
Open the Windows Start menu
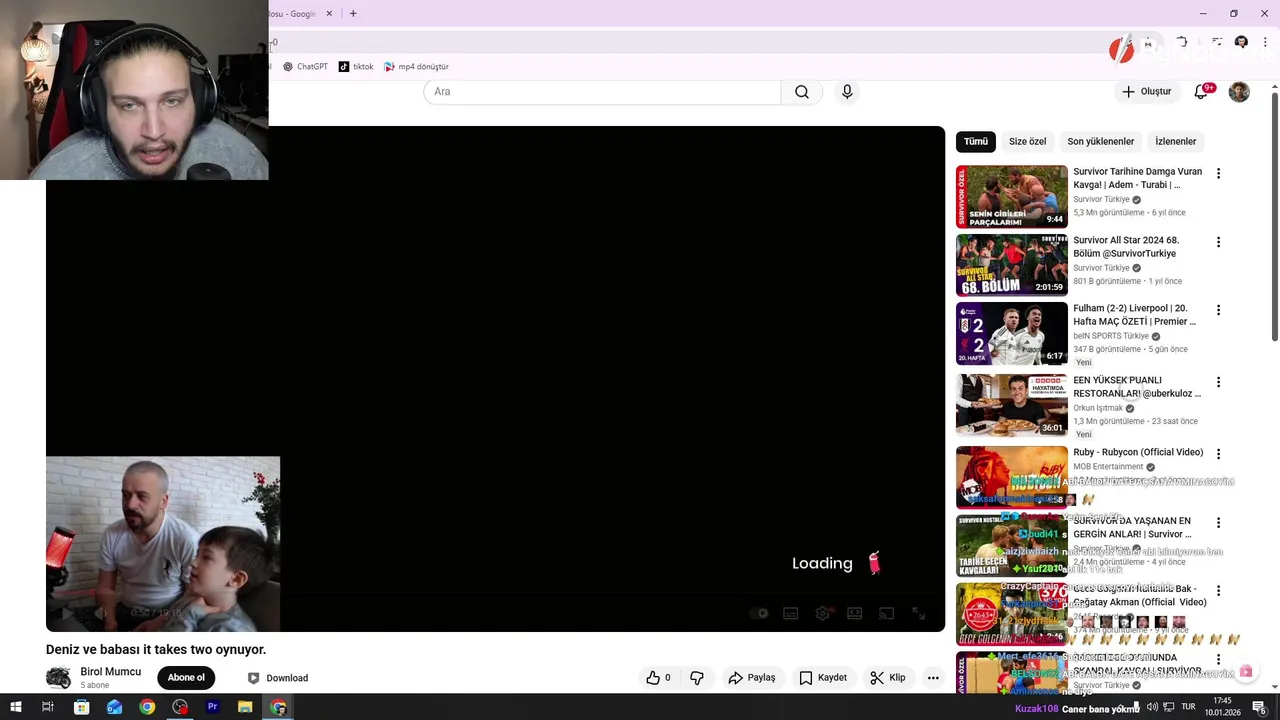pos(14,707)
